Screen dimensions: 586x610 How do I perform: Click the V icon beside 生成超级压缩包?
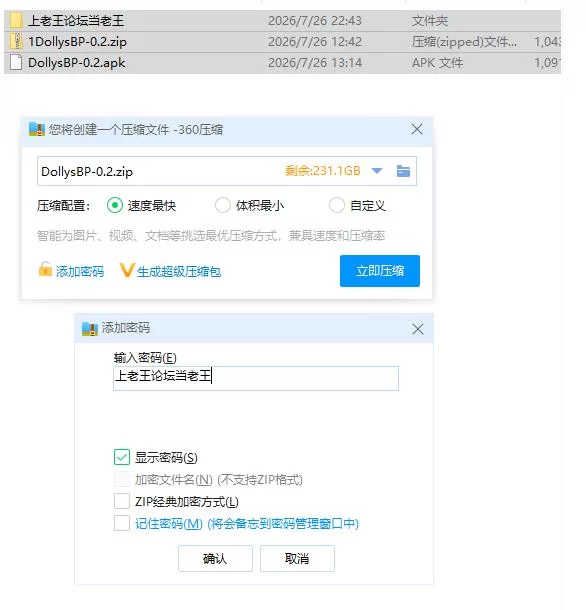click(127, 270)
